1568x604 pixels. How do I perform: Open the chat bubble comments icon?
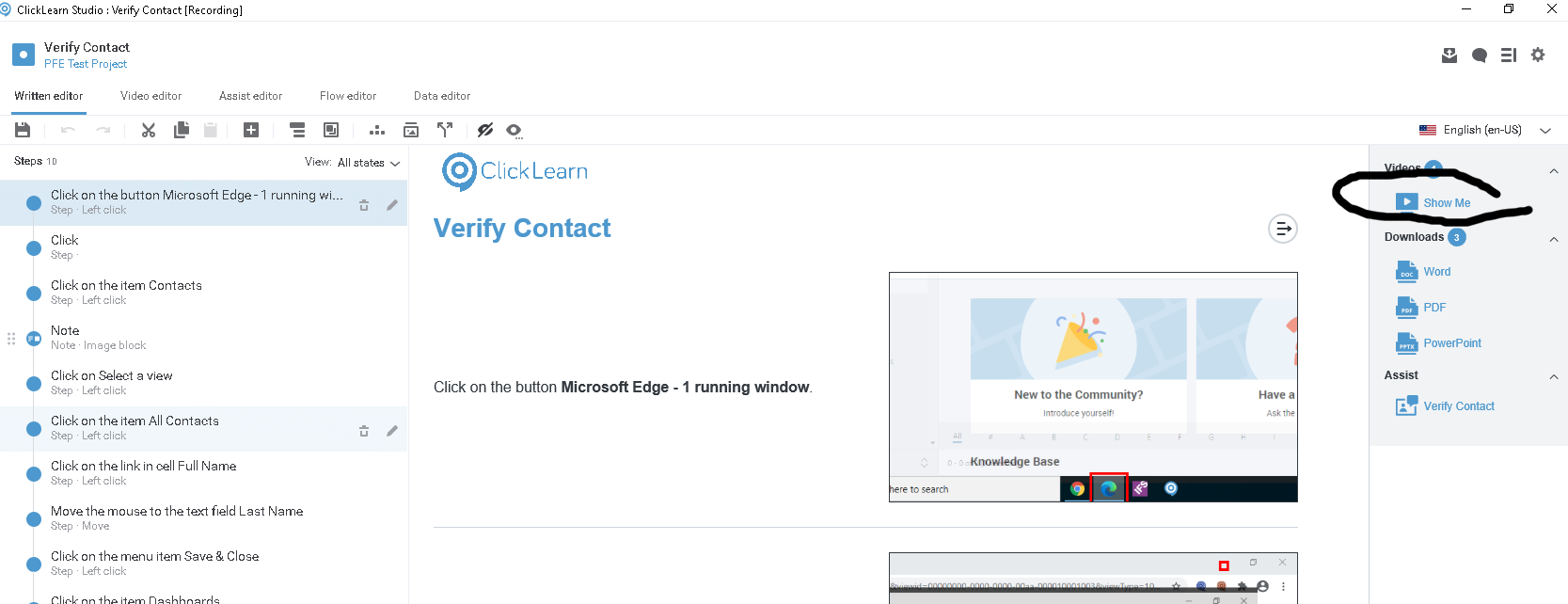pos(1480,56)
